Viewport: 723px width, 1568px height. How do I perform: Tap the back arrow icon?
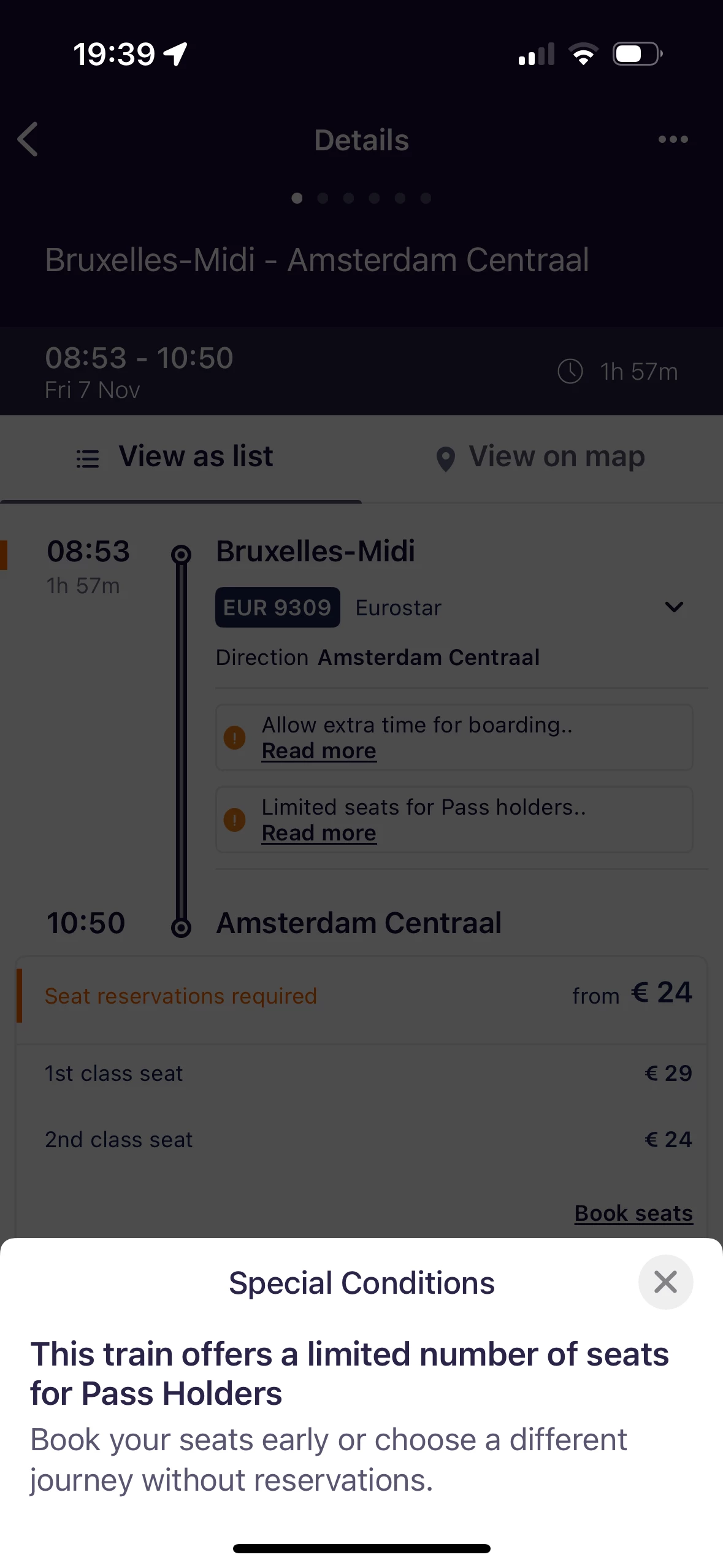point(28,139)
